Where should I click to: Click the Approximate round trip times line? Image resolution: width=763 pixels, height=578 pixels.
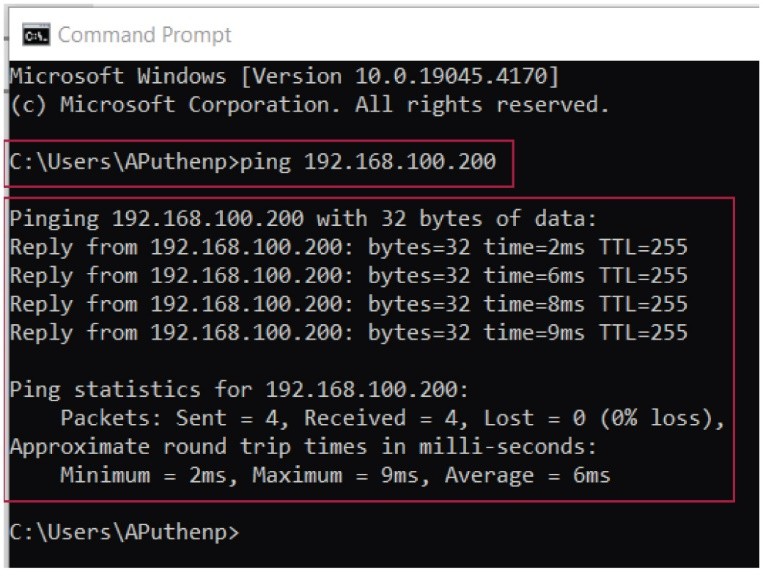303,447
